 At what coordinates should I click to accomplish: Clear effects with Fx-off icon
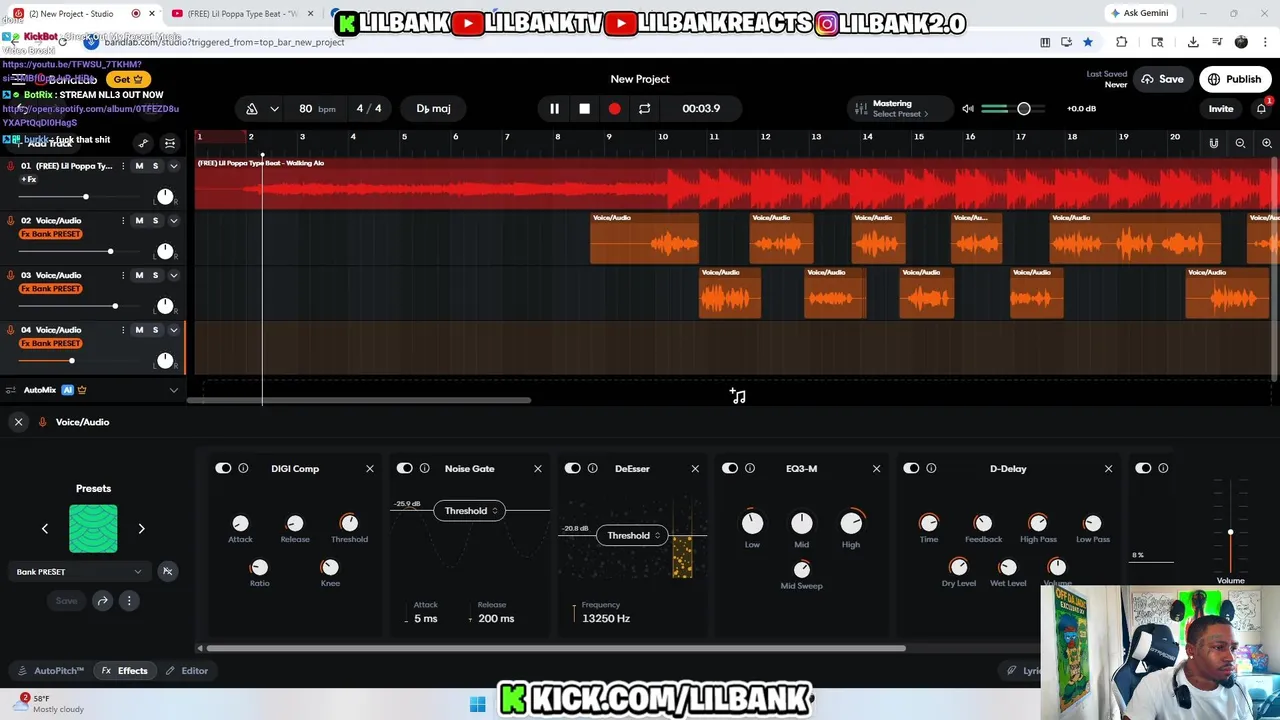coord(167,572)
